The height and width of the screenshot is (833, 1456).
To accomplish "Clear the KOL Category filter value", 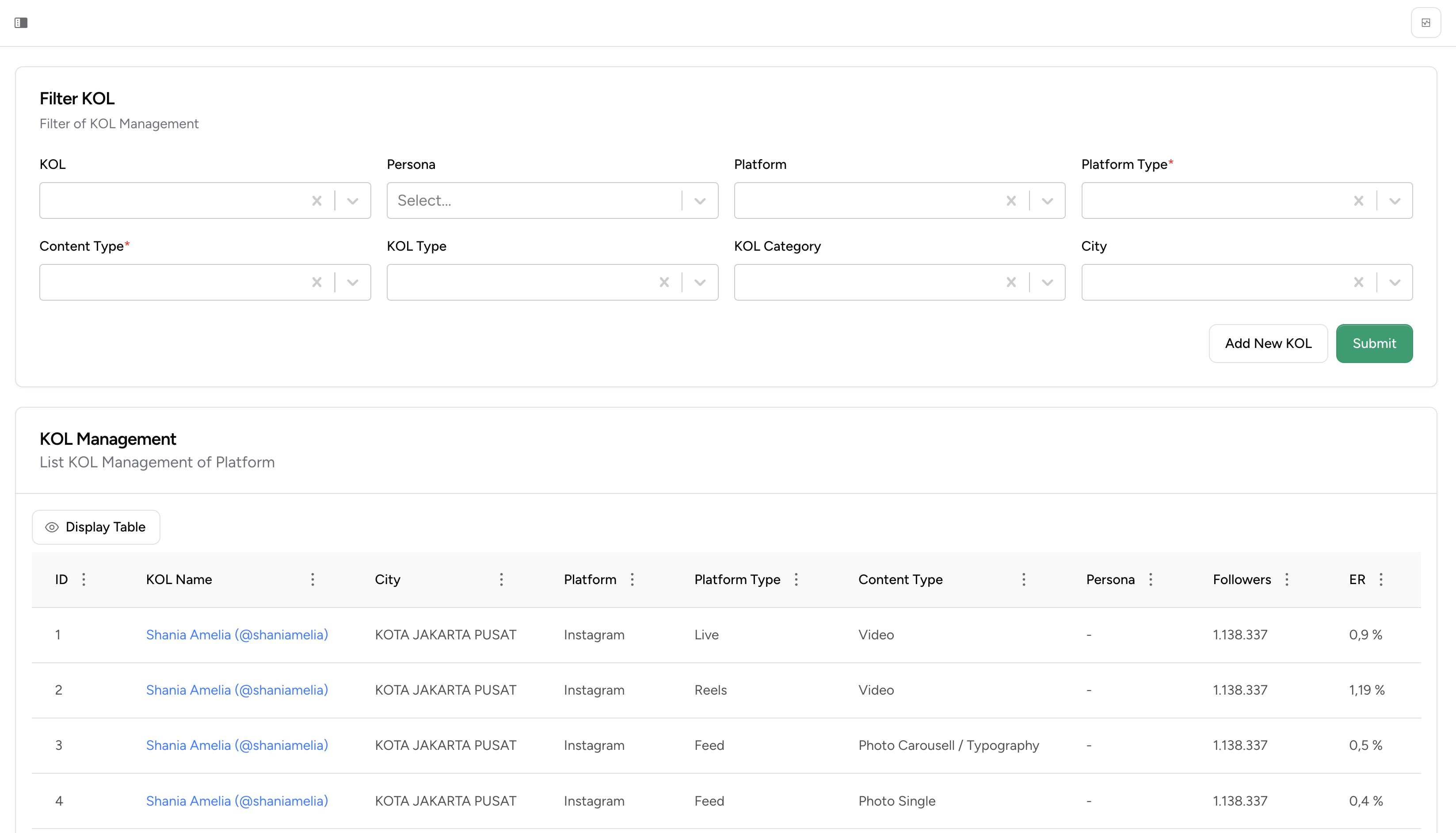I will pos(1011,283).
